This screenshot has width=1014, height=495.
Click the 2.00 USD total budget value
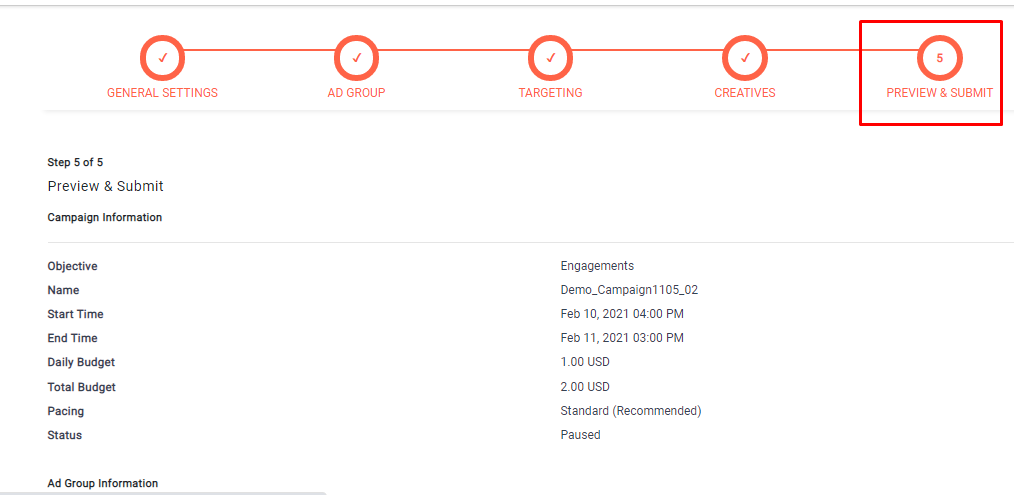tap(585, 387)
